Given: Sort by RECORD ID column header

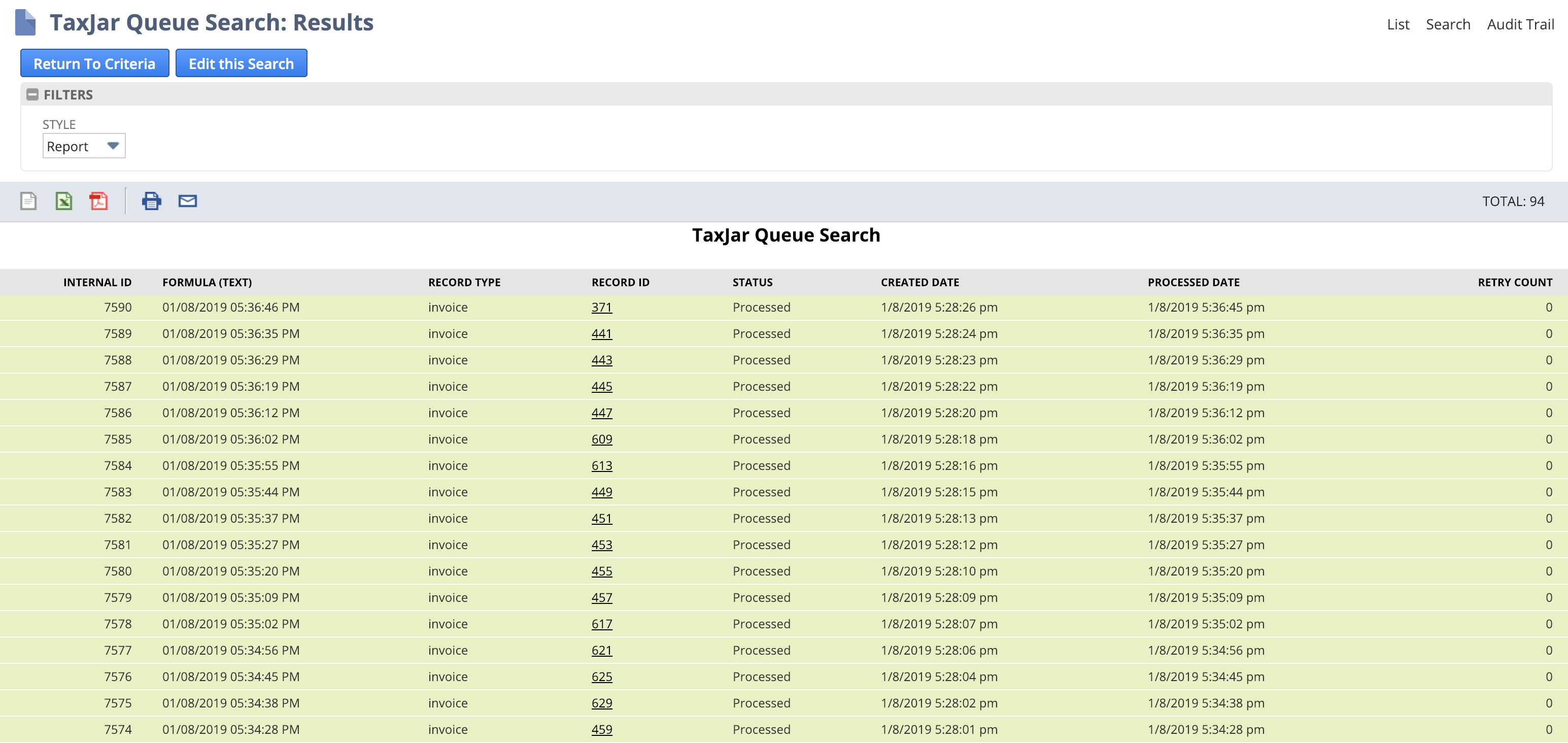Looking at the screenshot, I should [620, 282].
